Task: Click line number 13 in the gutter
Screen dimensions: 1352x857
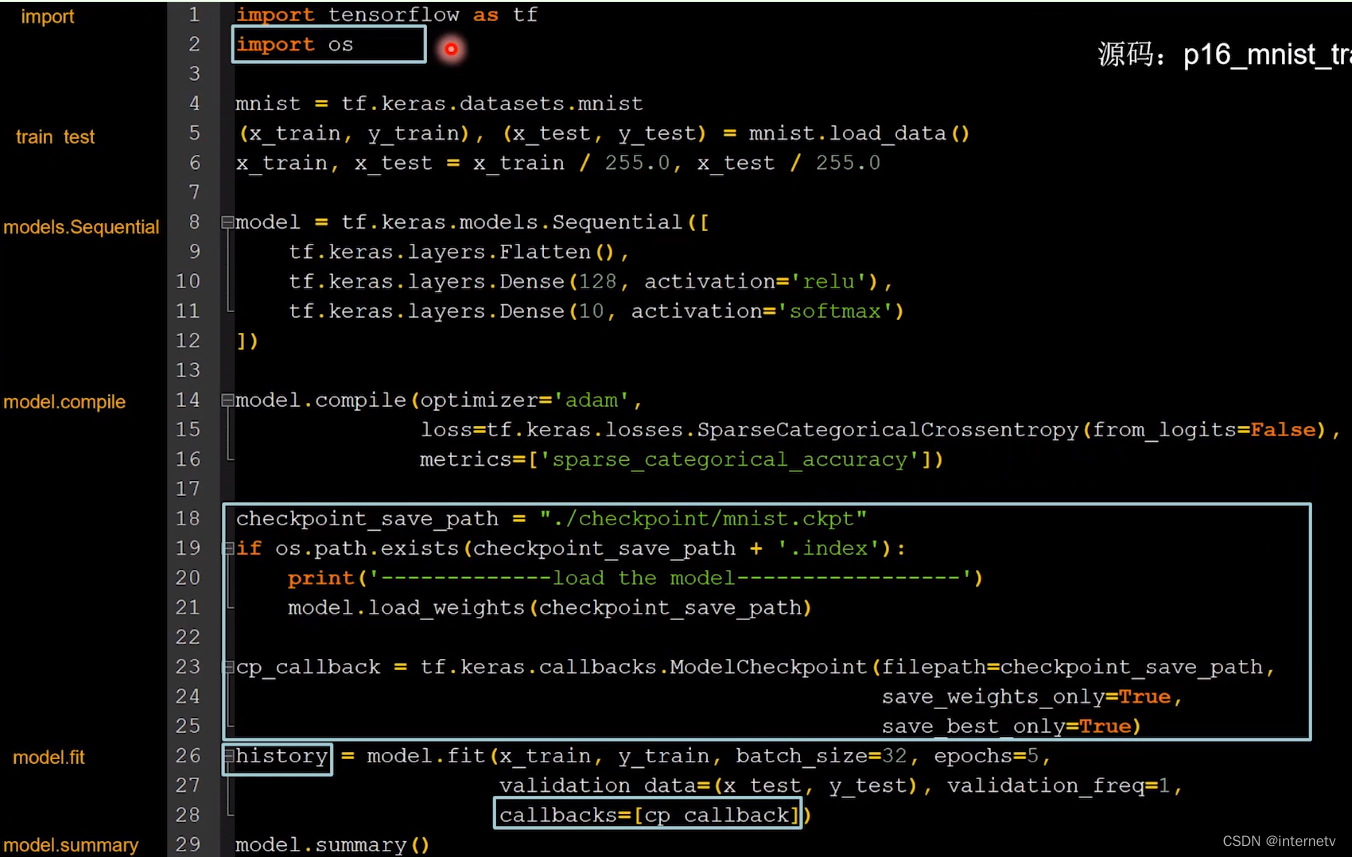Action: [x=188, y=371]
